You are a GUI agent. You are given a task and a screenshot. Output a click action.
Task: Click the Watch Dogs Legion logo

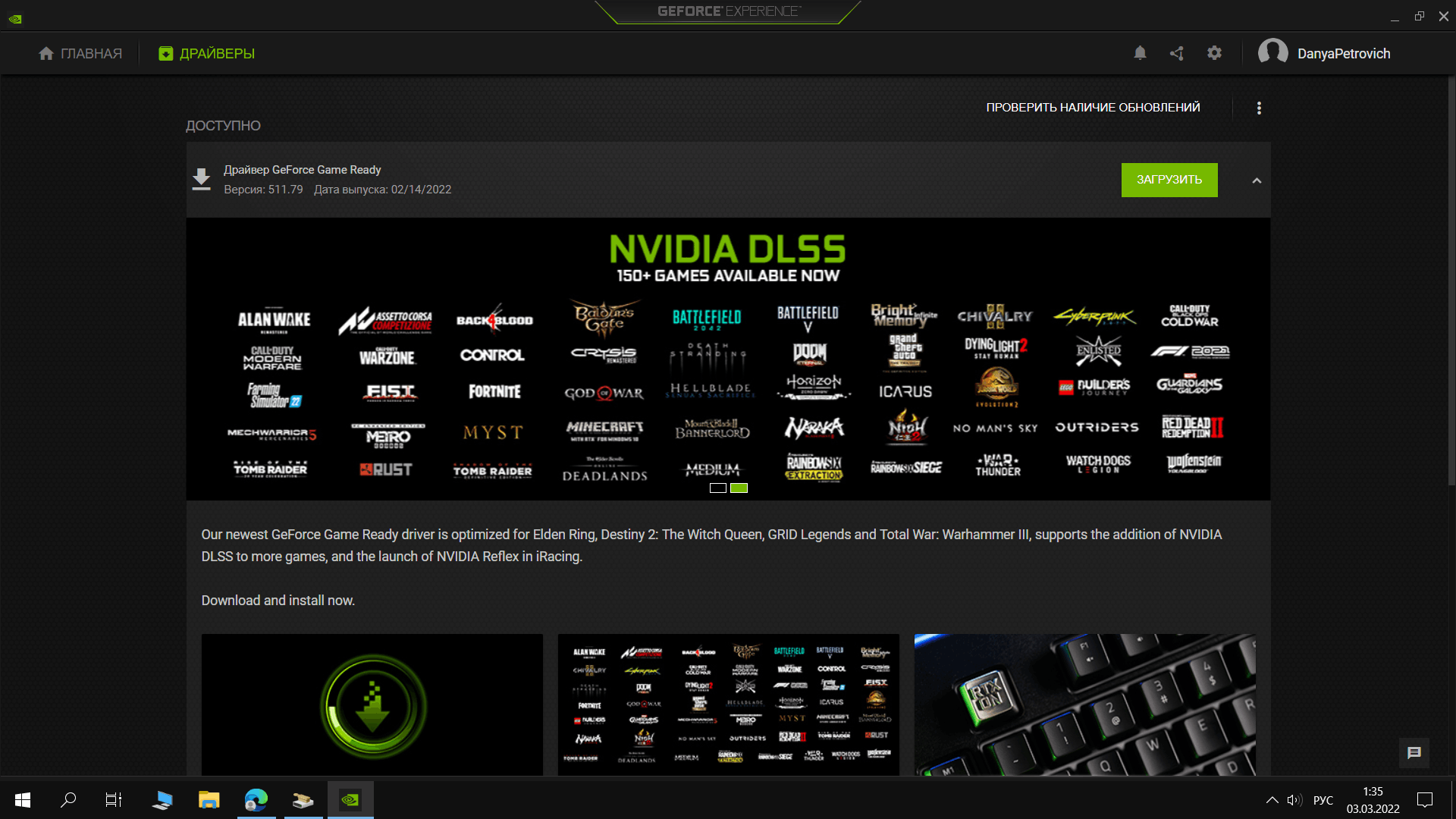1098,464
